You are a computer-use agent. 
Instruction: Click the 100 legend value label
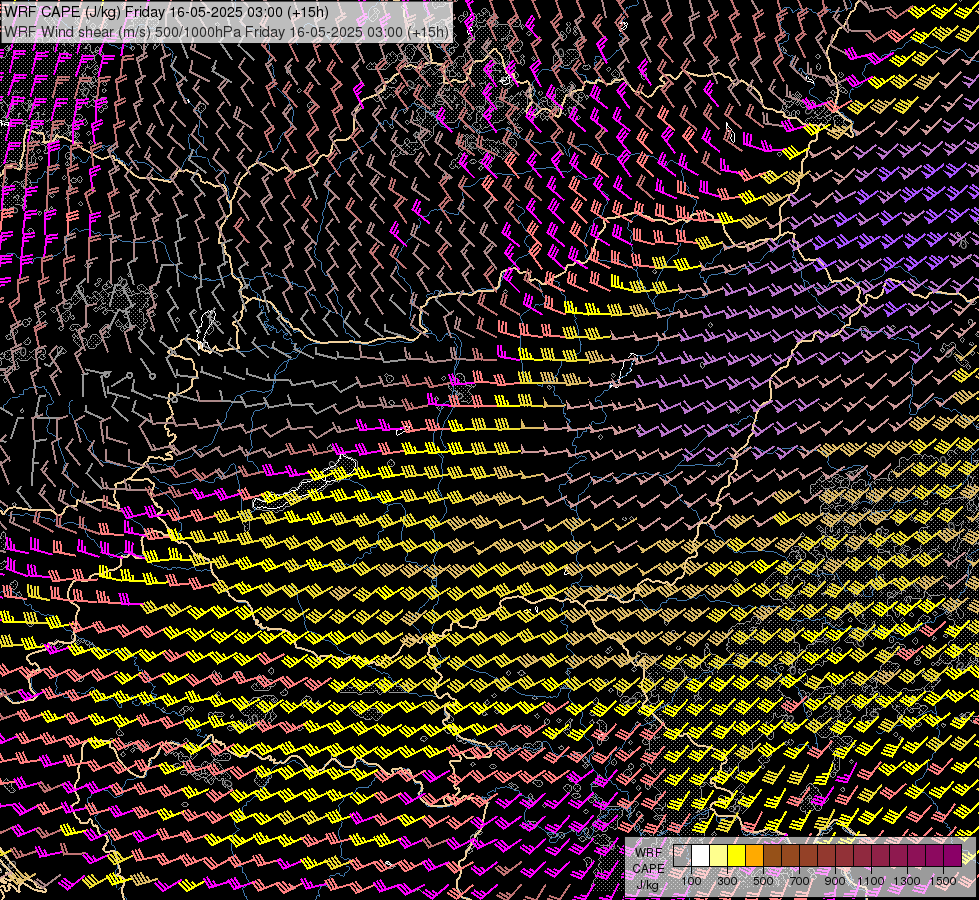coord(691,881)
